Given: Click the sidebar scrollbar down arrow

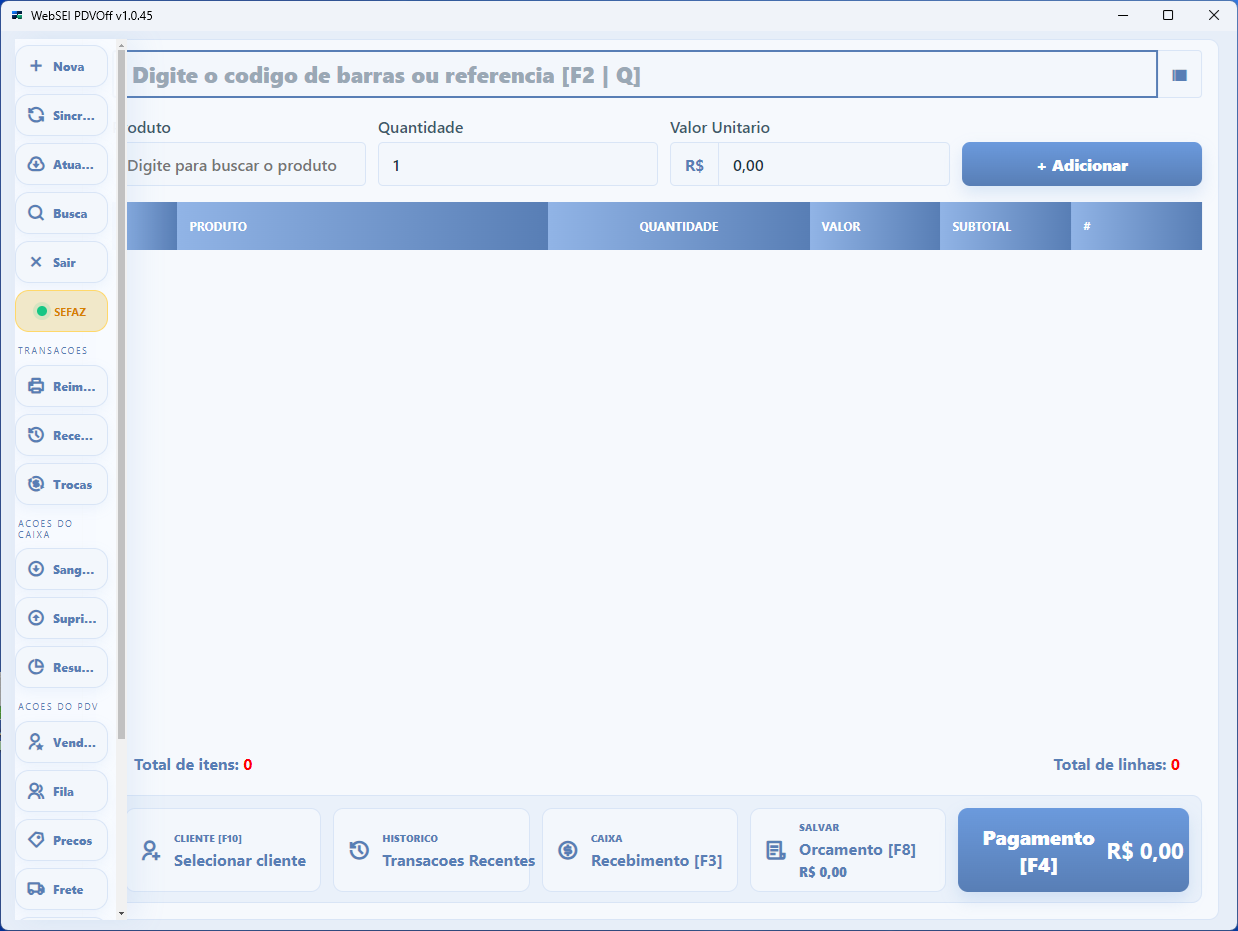Looking at the screenshot, I should pyautogui.click(x=122, y=913).
